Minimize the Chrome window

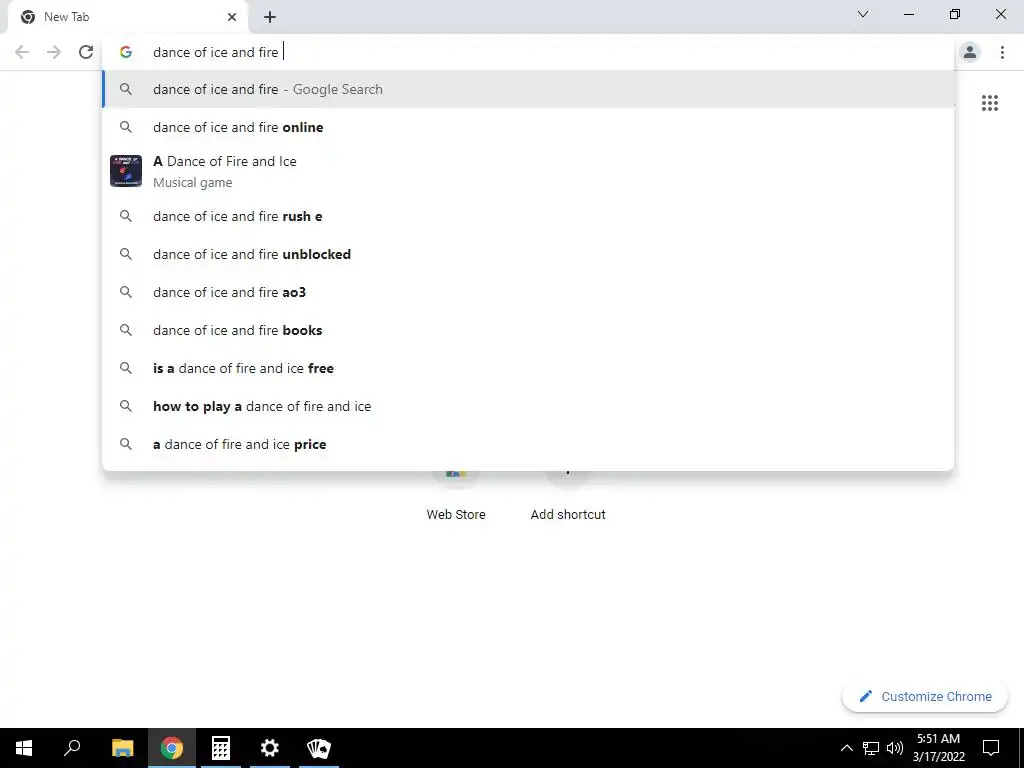click(909, 14)
